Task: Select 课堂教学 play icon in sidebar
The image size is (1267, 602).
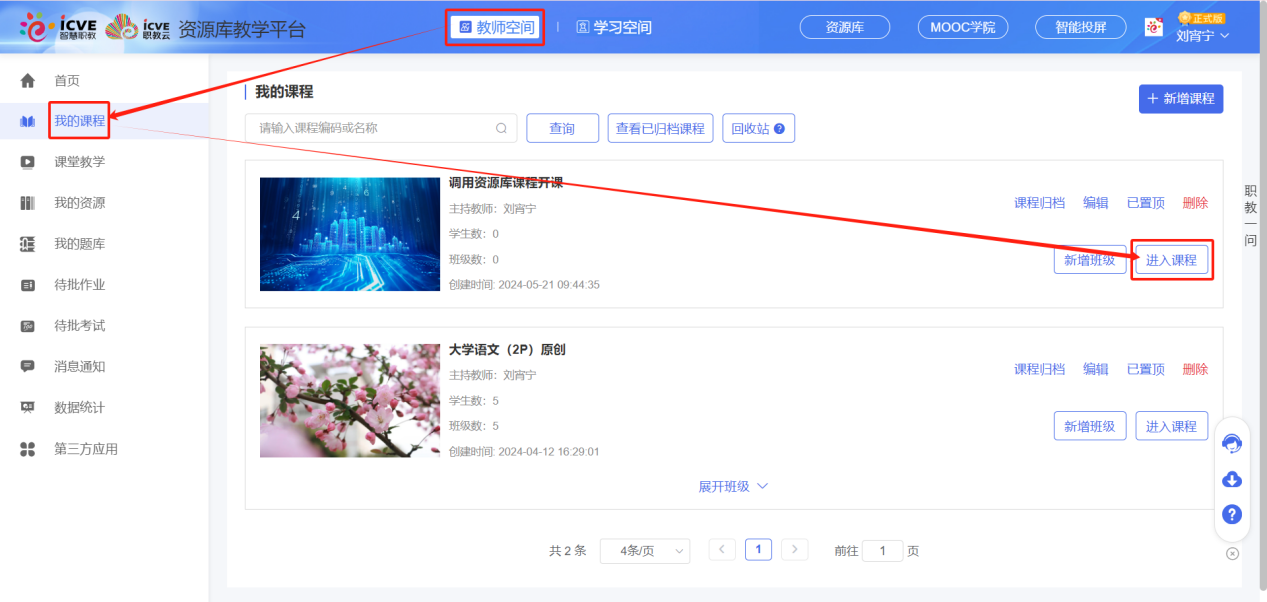Action: pos(25,160)
